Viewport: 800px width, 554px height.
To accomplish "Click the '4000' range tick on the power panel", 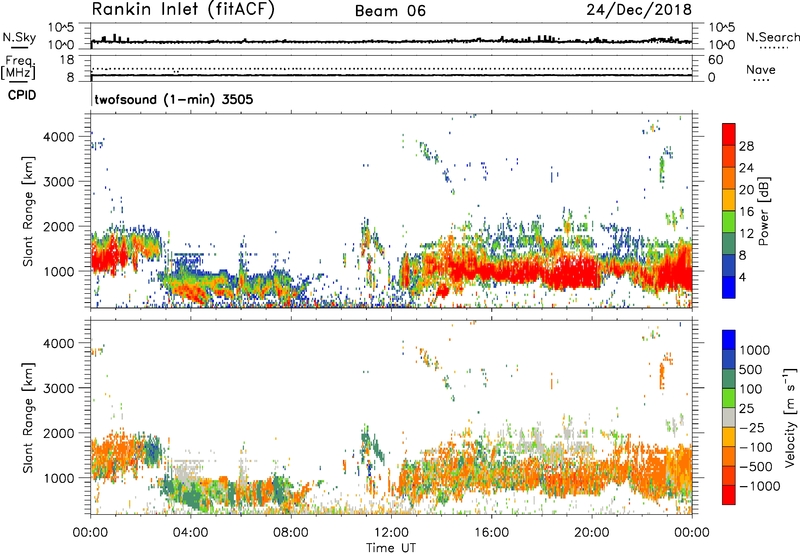I will [58, 137].
